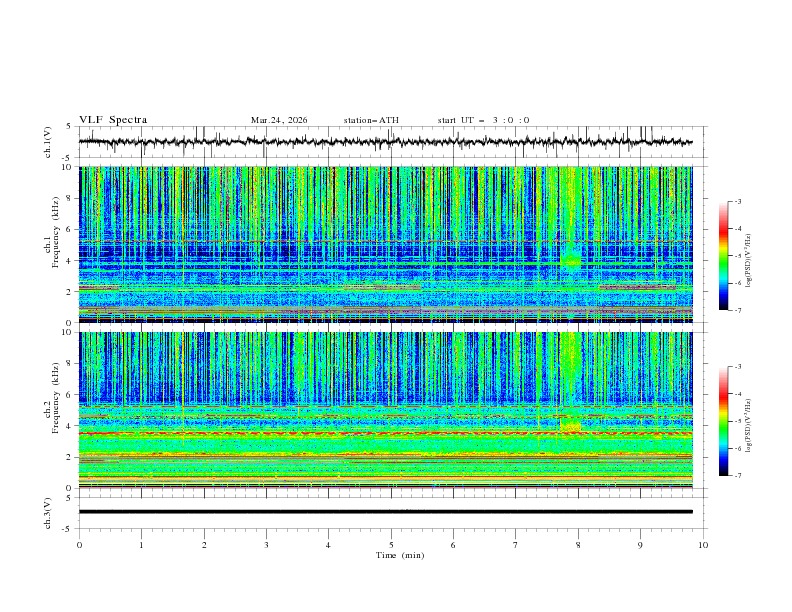Click the start UT time label

tap(483, 120)
